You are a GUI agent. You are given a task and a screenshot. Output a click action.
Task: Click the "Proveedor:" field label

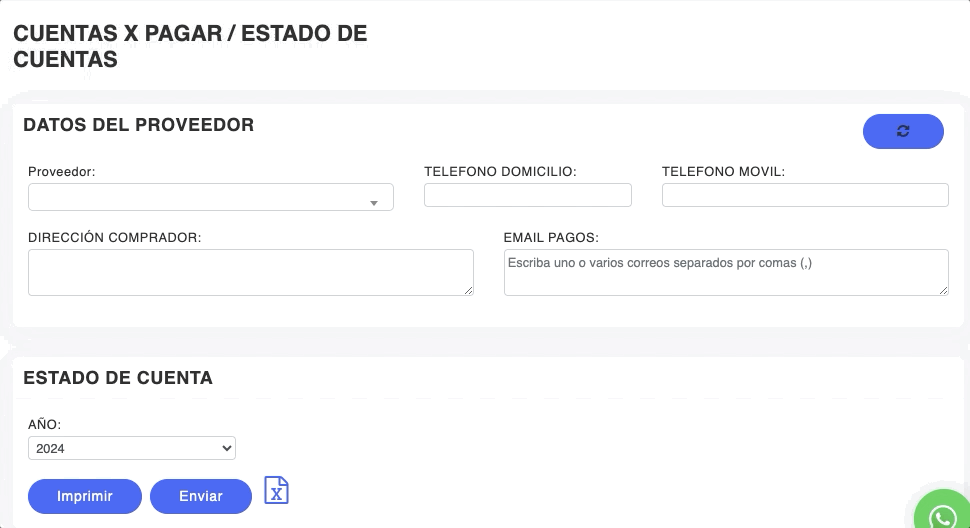click(x=62, y=172)
